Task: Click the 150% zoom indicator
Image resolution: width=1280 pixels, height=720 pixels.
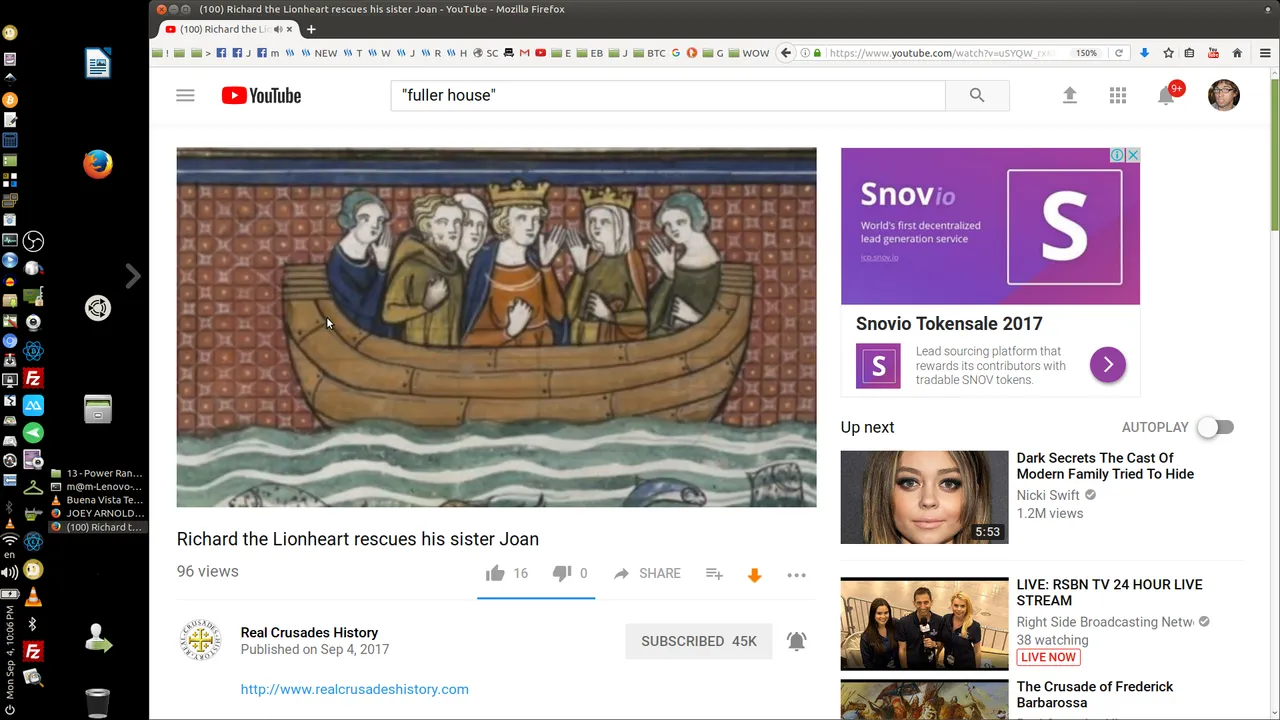Action: click(1086, 53)
